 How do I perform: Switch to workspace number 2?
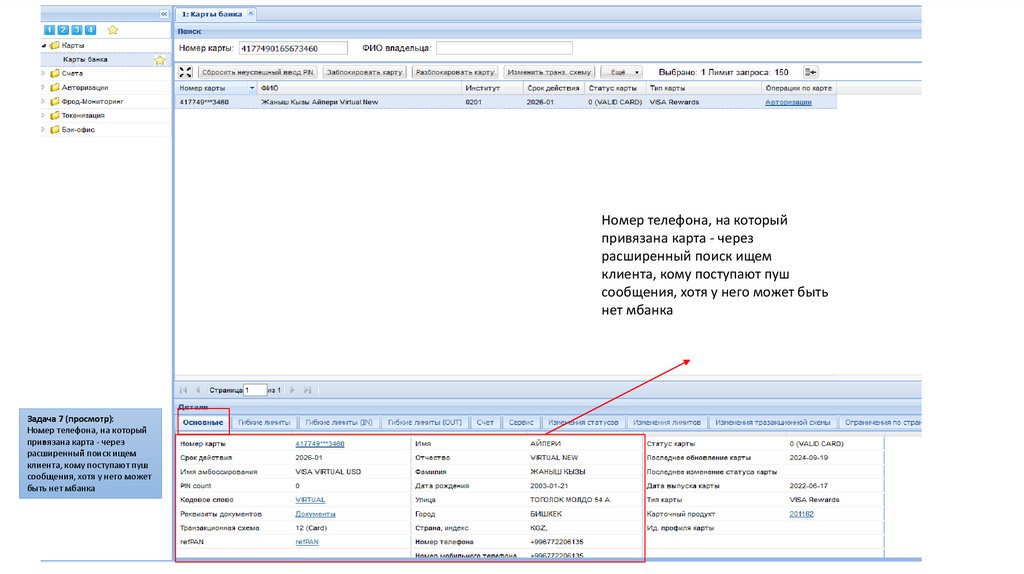65,31
